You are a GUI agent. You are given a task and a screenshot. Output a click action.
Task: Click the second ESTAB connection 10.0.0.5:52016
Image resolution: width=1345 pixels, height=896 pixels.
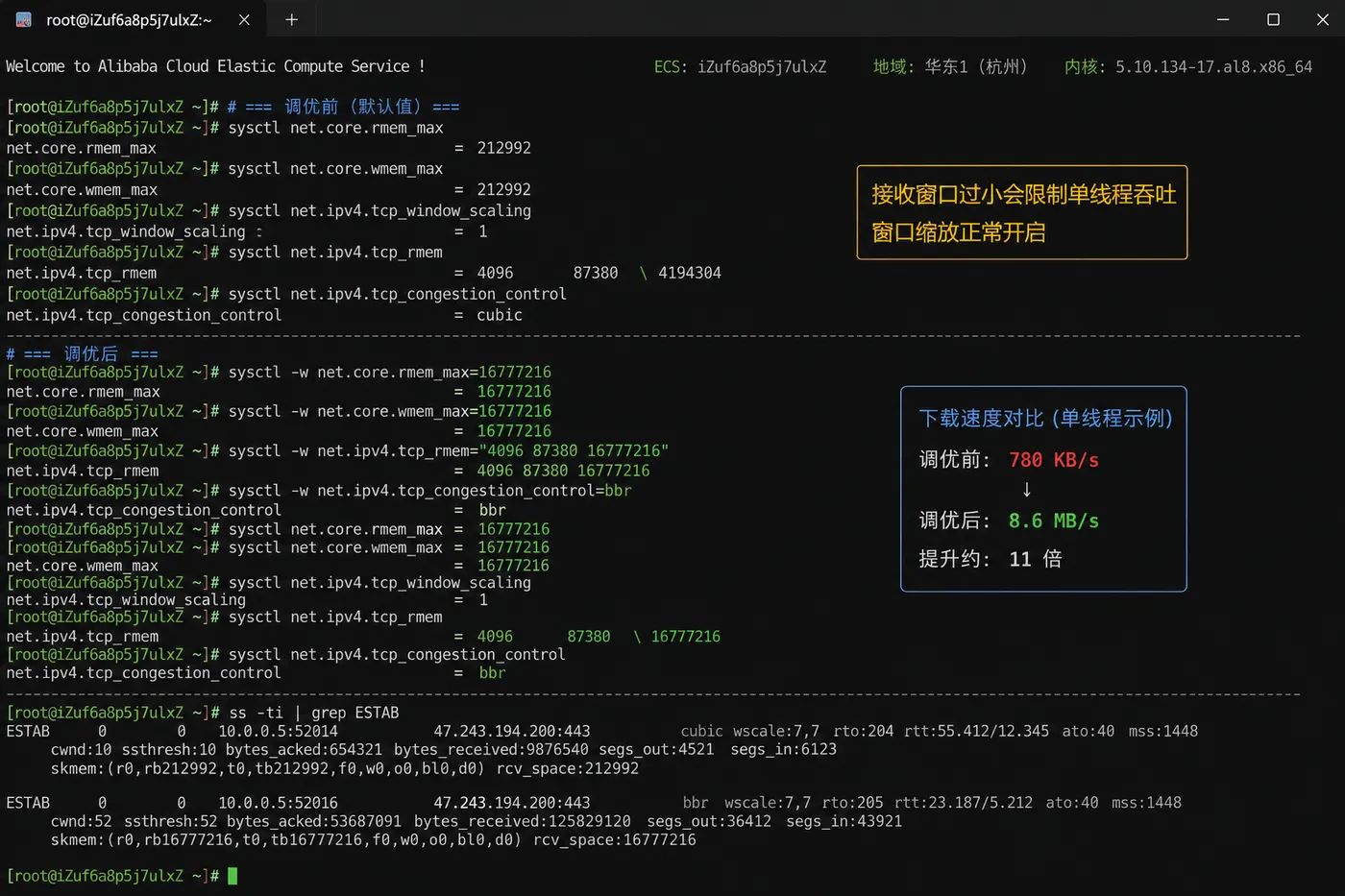[278, 803]
